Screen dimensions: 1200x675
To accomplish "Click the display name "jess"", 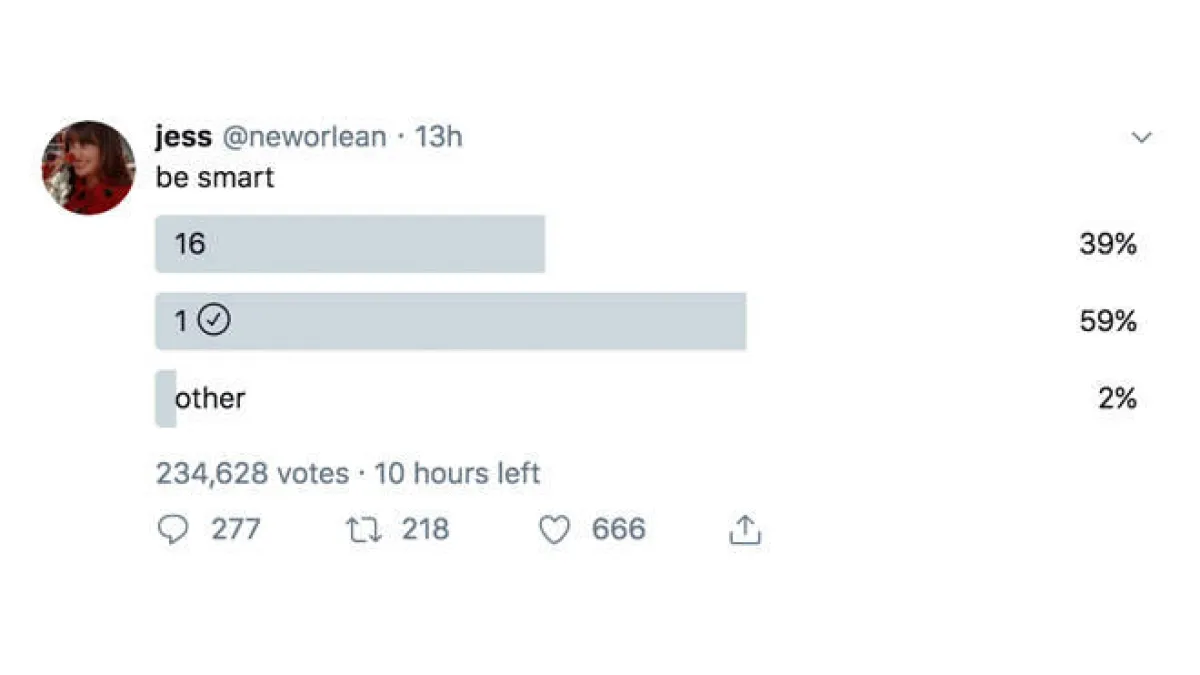I will (183, 137).
